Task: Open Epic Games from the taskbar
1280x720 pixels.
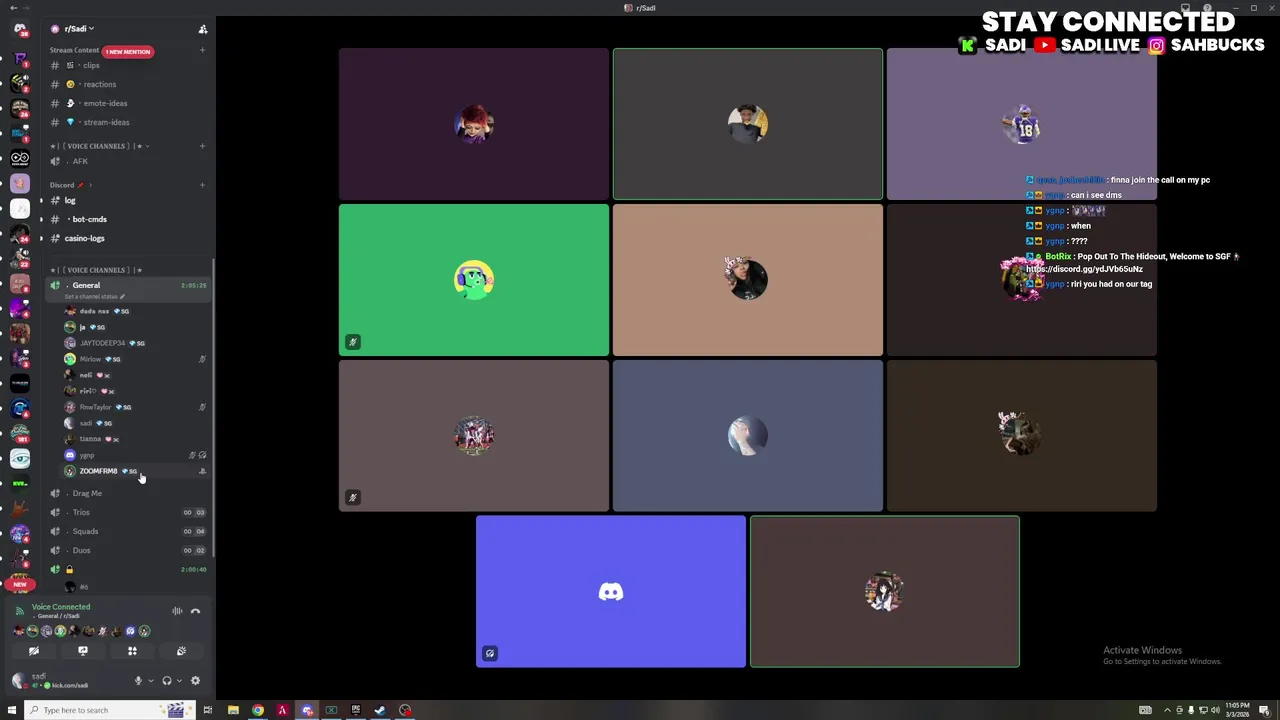Action: click(356, 710)
